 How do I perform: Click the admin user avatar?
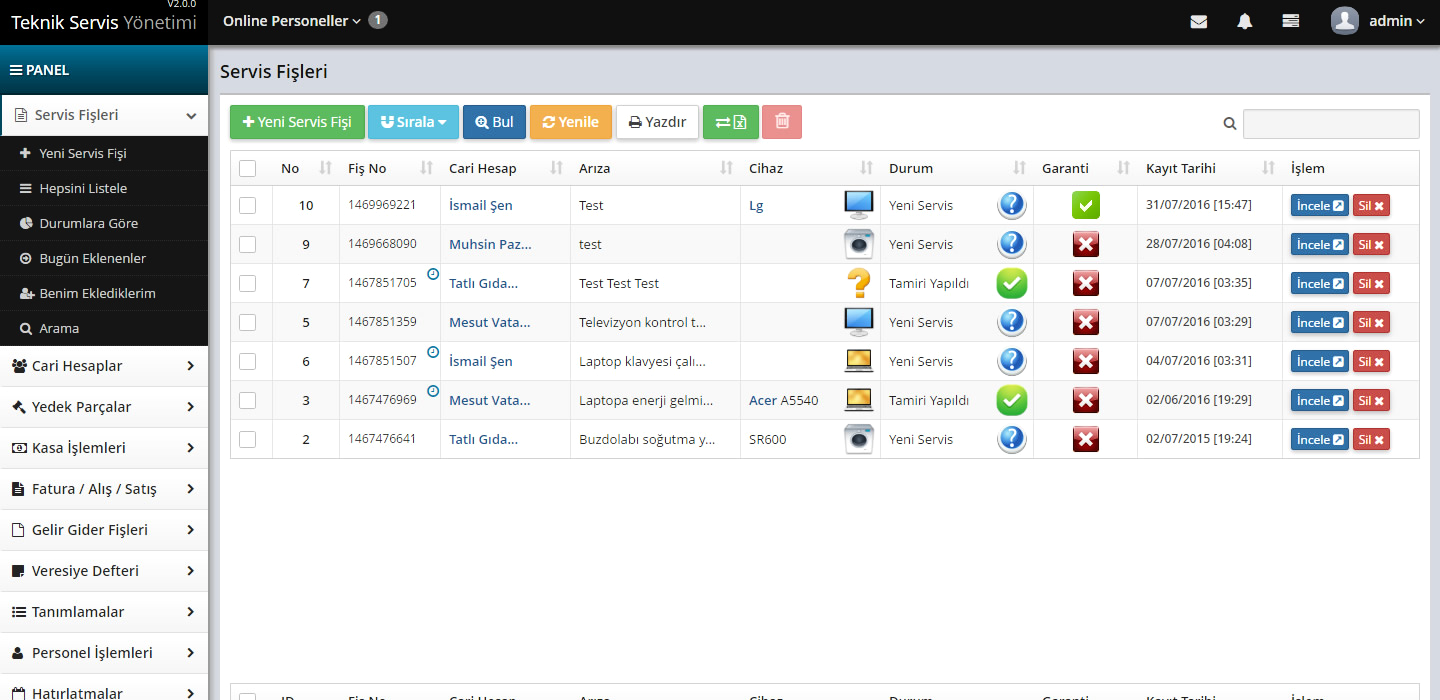point(1345,21)
